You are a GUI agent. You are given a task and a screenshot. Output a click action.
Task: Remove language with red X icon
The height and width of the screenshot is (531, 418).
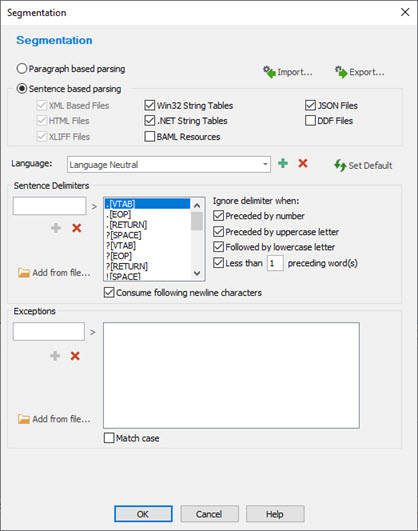tap(303, 164)
